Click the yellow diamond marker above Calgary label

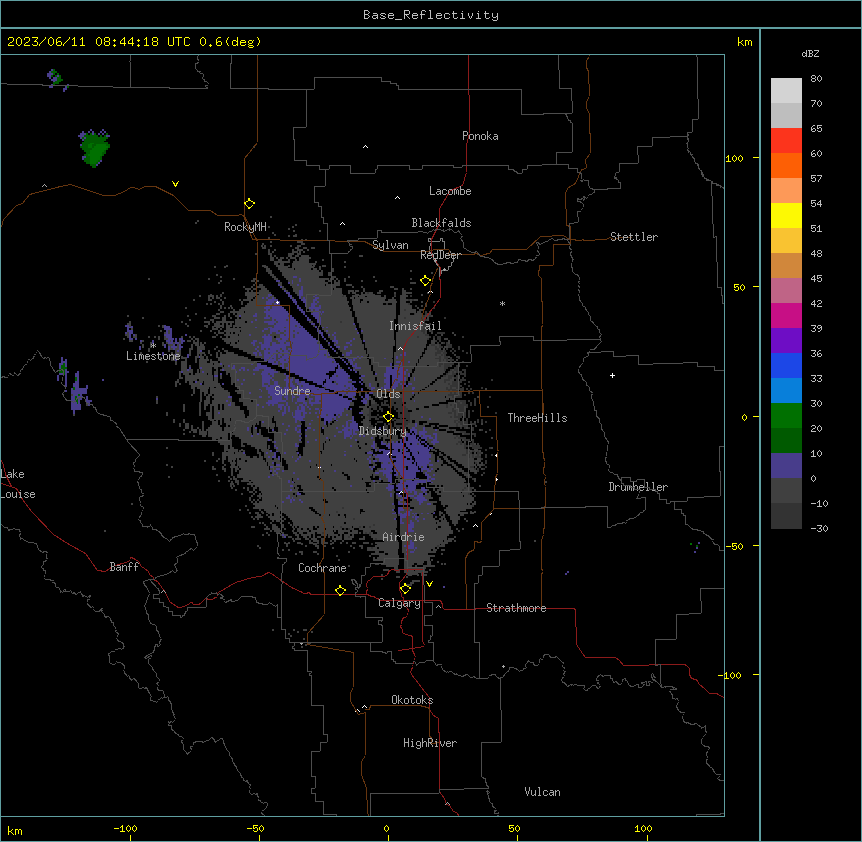(405, 589)
